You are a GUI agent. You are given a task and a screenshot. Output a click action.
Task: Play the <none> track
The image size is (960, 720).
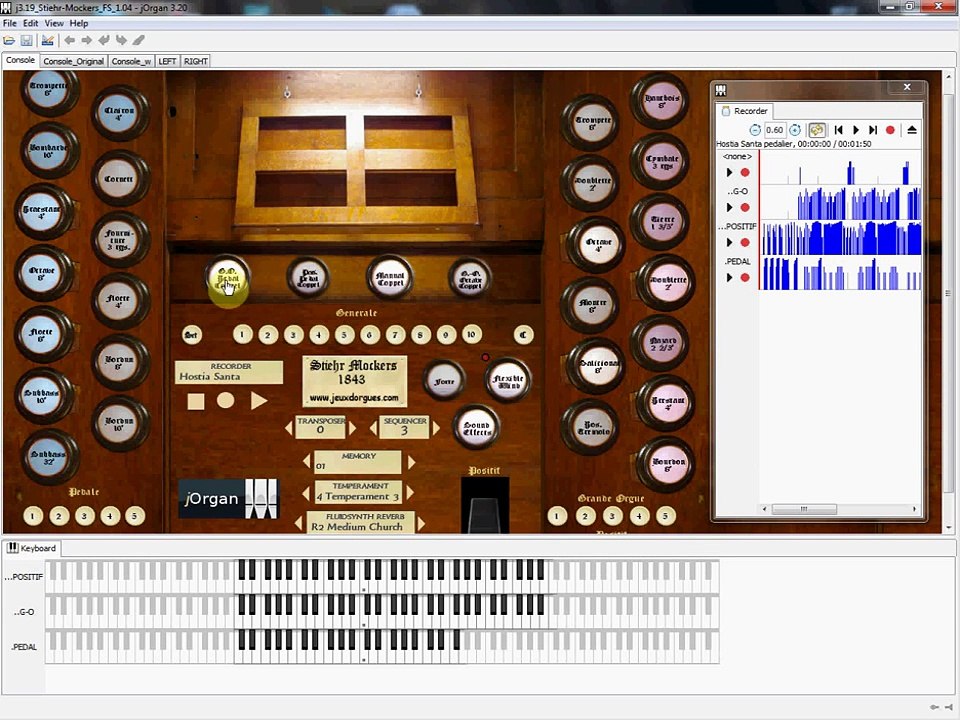tap(729, 173)
